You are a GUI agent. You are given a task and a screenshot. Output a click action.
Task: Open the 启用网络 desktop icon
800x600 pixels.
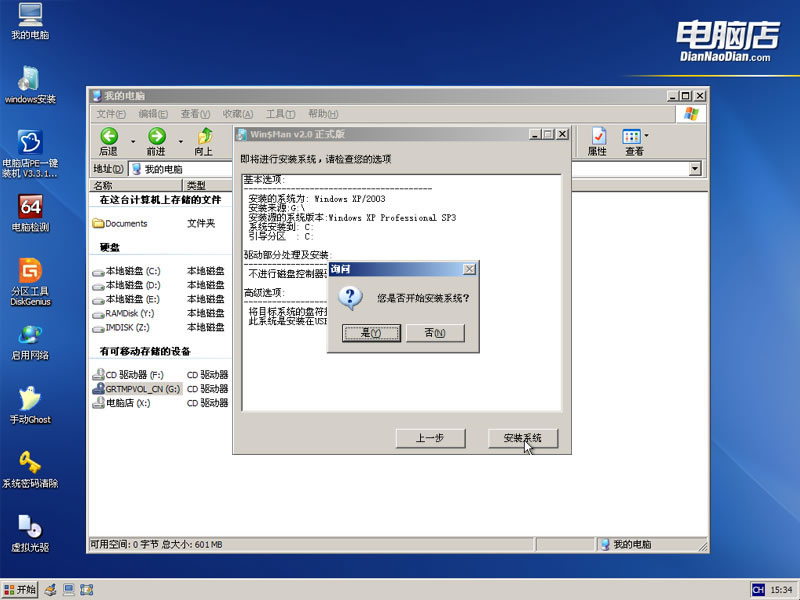point(30,342)
